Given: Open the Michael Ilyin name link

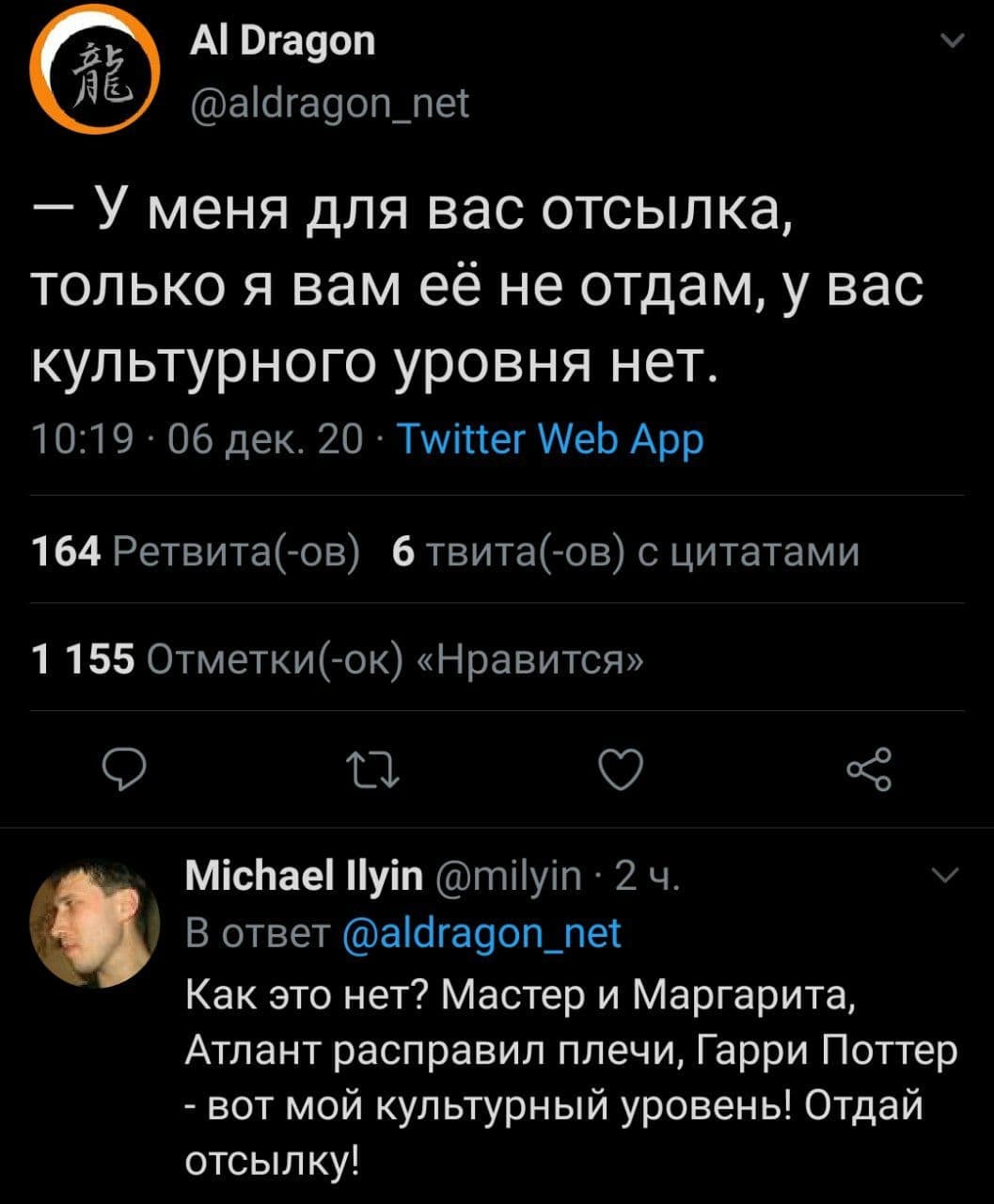Looking at the screenshot, I should tap(305, 879).
